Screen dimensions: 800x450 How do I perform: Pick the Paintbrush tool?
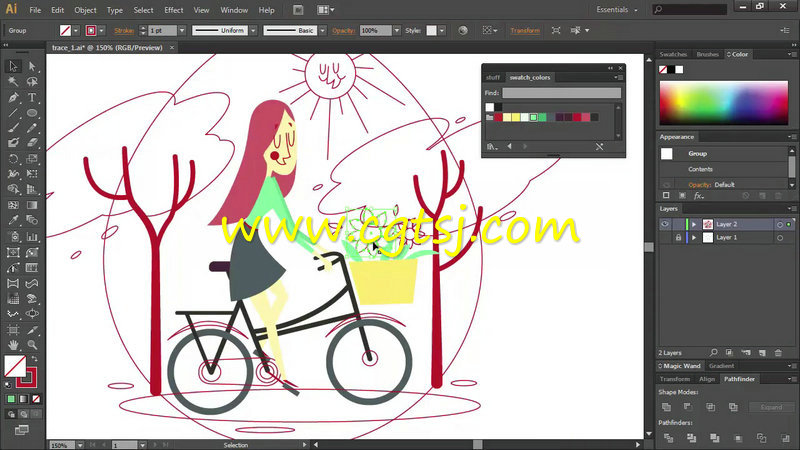tap(13, 128)
